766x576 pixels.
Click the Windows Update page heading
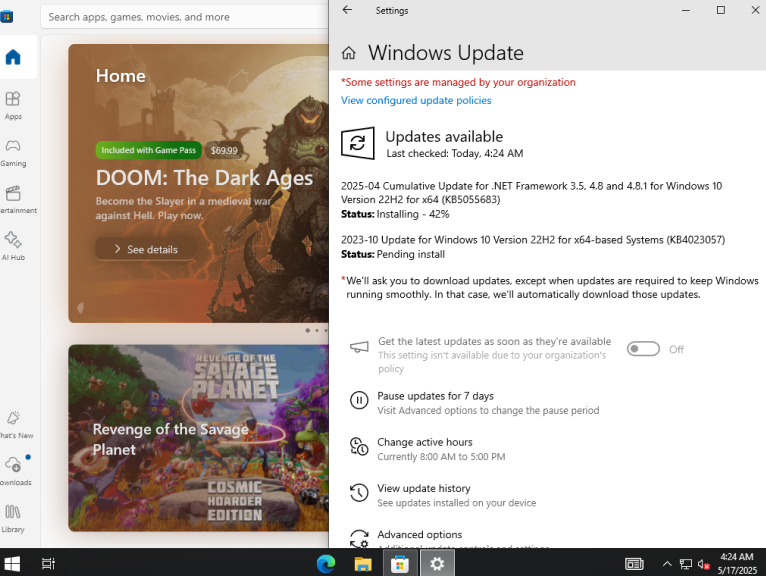[446, 53]
